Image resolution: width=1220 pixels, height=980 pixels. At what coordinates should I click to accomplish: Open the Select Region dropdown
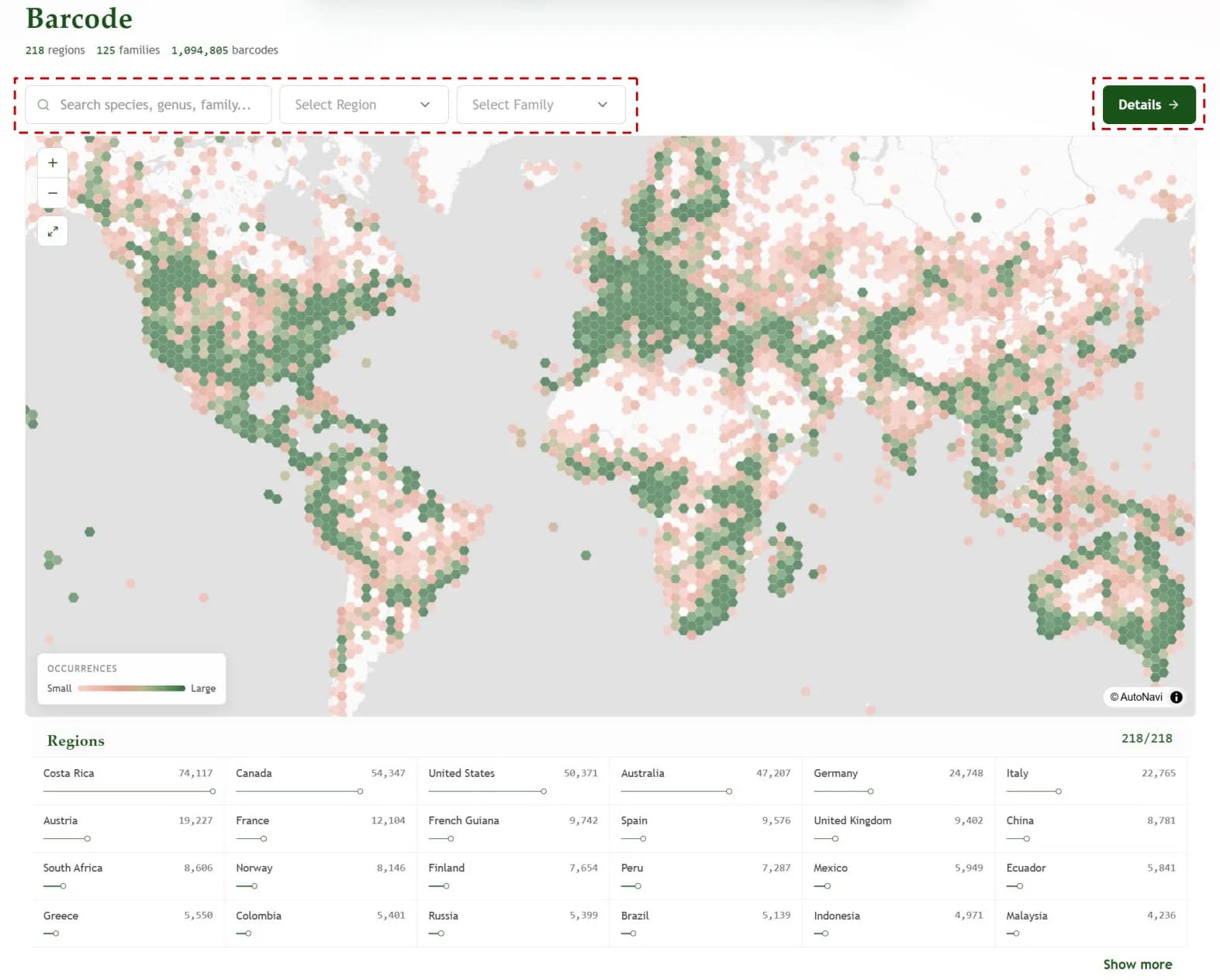tap(364, 105)
